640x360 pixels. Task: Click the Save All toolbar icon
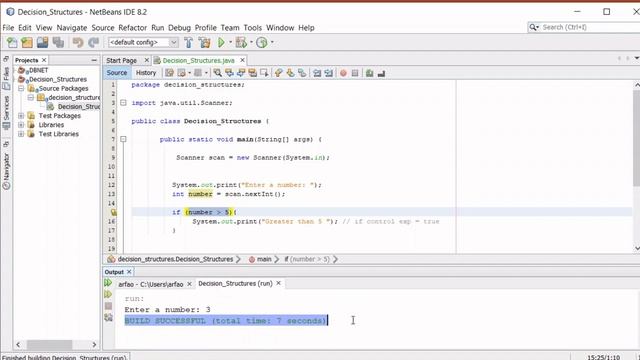58,42
